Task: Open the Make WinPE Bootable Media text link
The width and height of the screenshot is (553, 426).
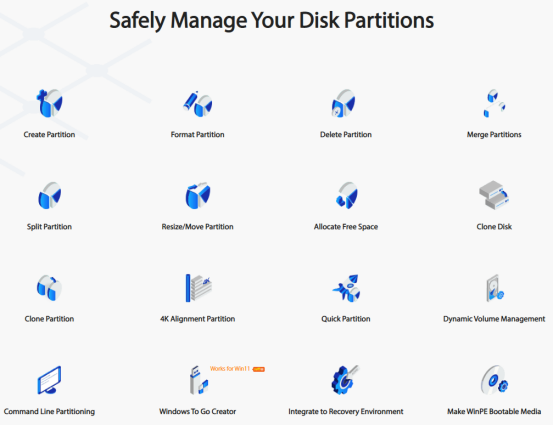Action: 494,412
